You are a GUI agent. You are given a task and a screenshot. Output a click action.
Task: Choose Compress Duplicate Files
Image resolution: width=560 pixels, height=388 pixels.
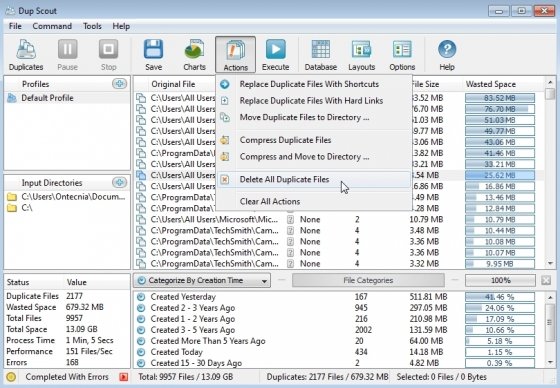click(314, 140)
